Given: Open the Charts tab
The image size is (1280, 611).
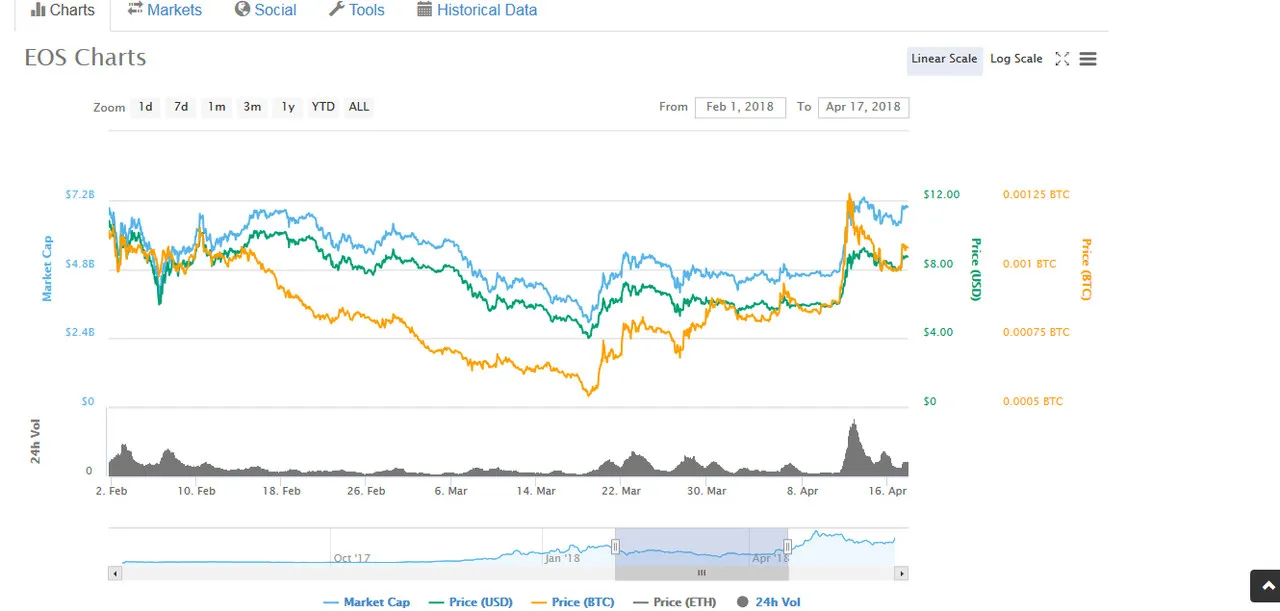Looking at the screenshot, I should 63,10.
